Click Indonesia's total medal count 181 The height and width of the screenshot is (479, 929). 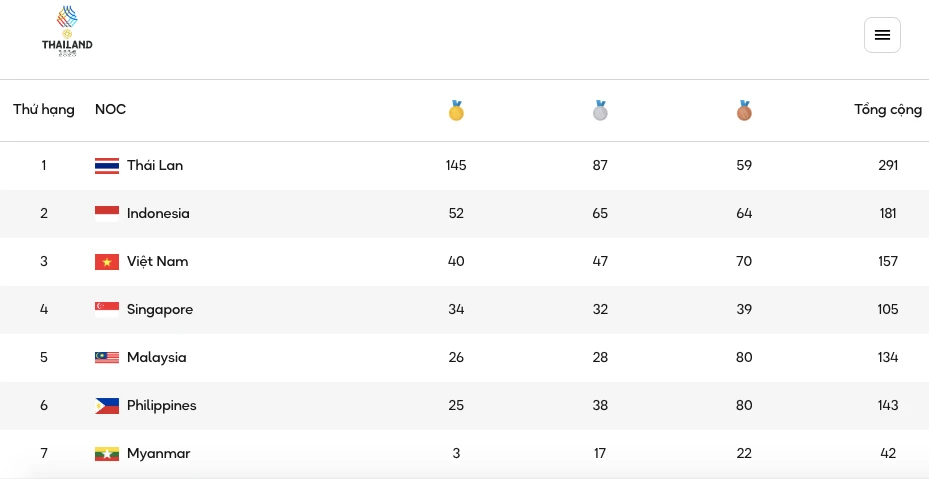pyautogui.click(x=887, y=214)
